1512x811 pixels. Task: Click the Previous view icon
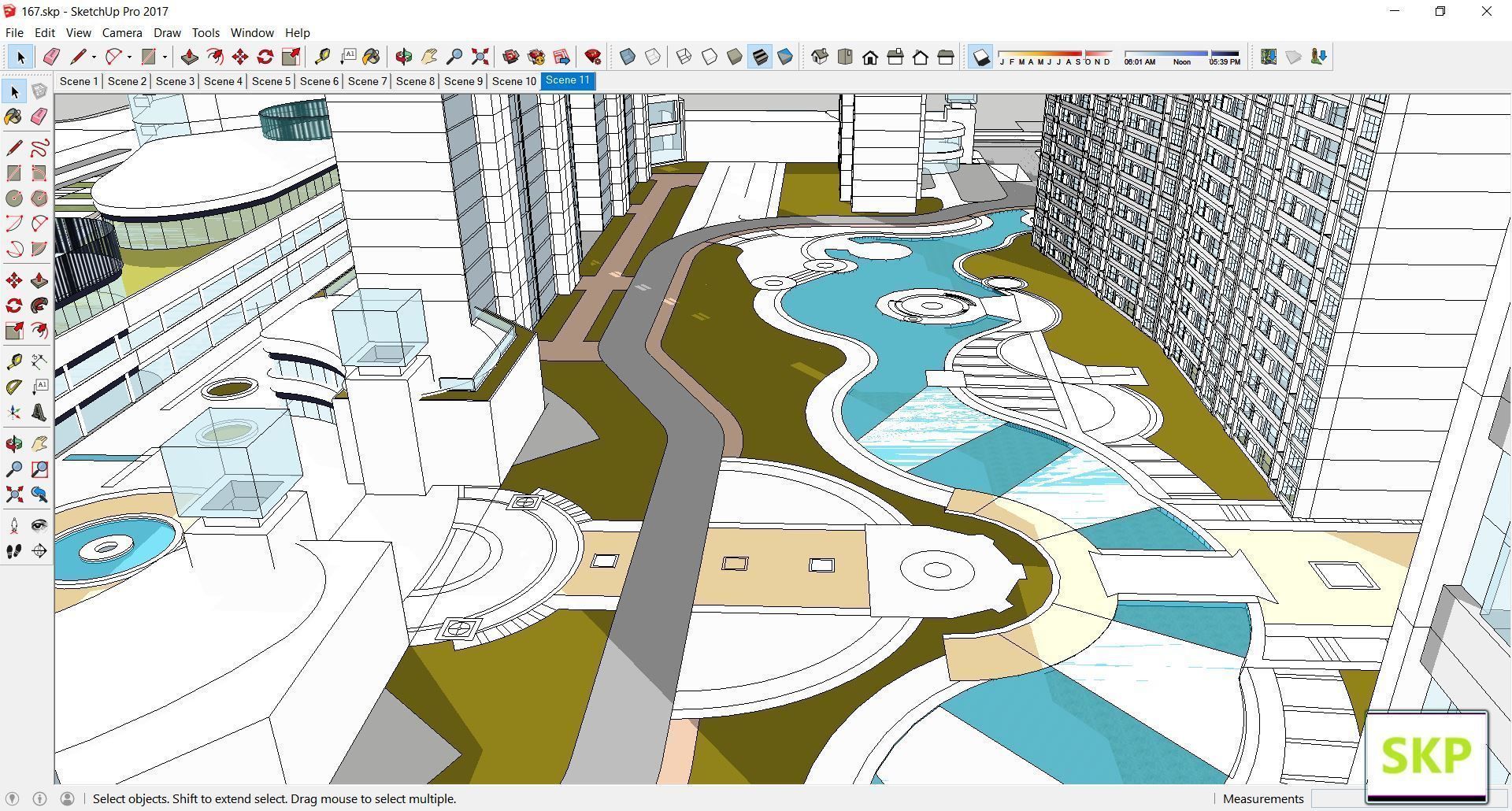click(x=39, y=494)
